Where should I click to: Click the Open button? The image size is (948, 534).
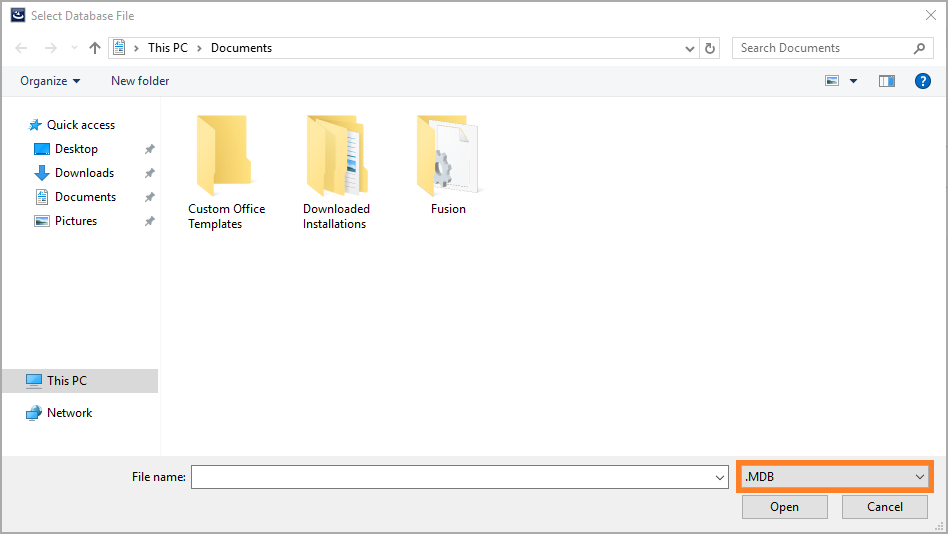coord(784,507)
